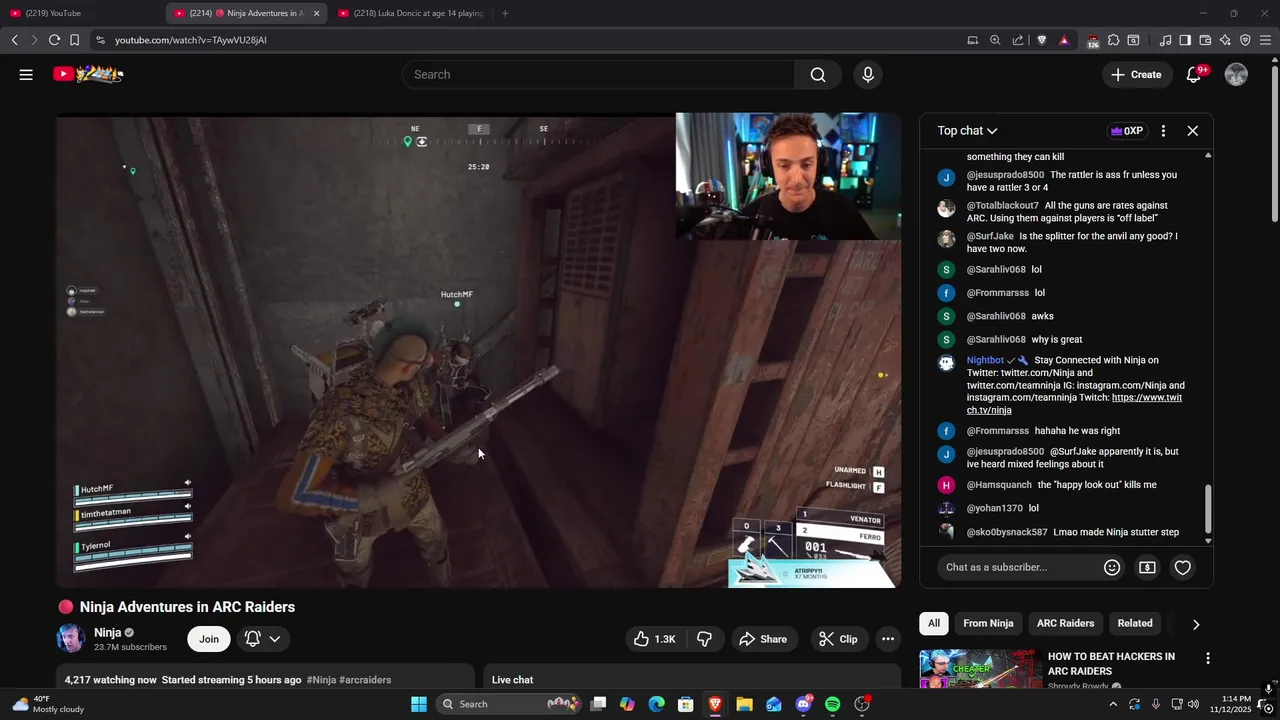Screen dimensions: 1280x720
Task: Expand the Top chat dropdown
Action: [967, 131]
